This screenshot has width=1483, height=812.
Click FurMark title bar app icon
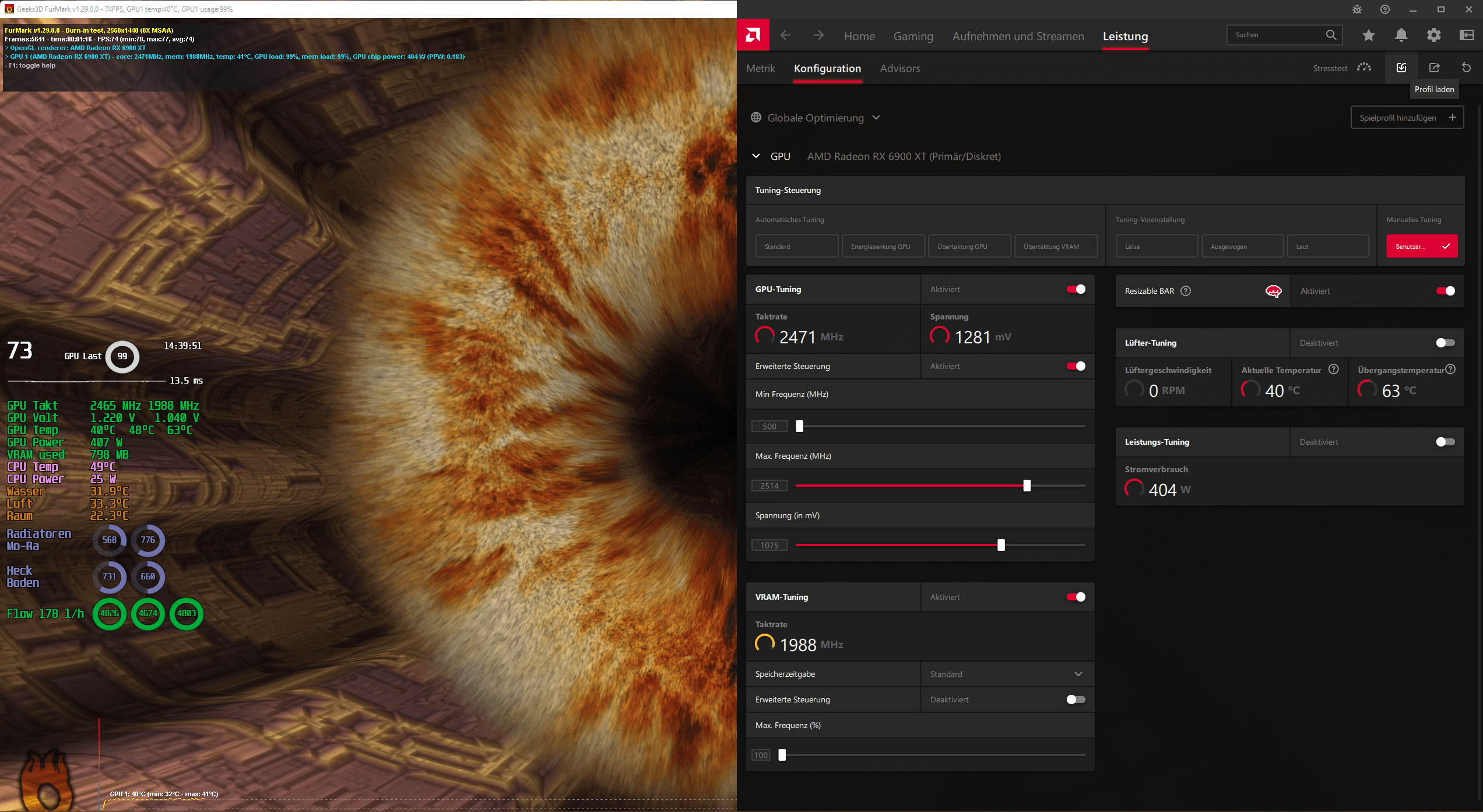click(9, 9)
